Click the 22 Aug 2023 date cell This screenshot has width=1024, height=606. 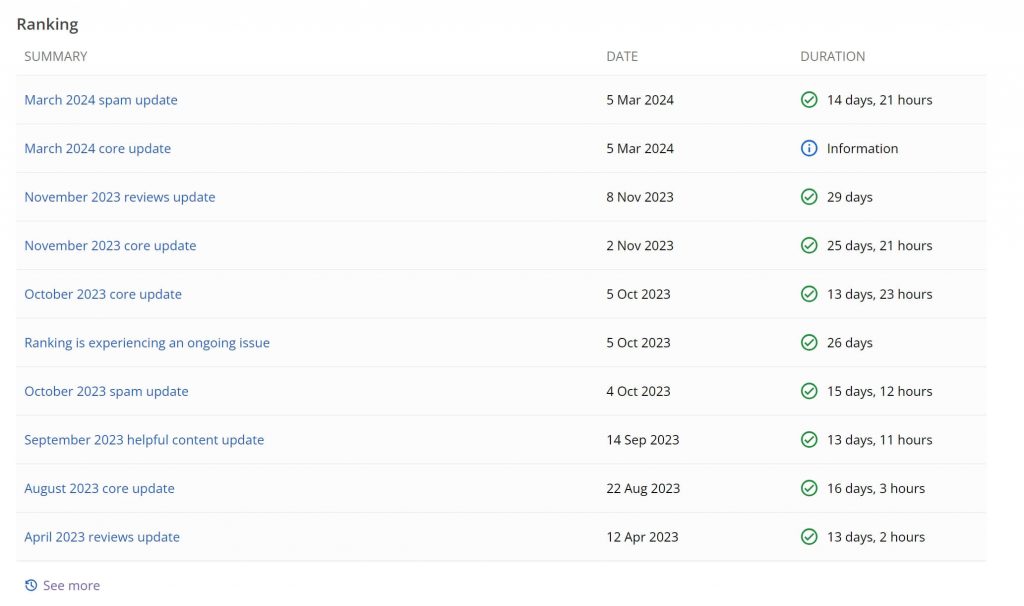click(x=643, y=488)
